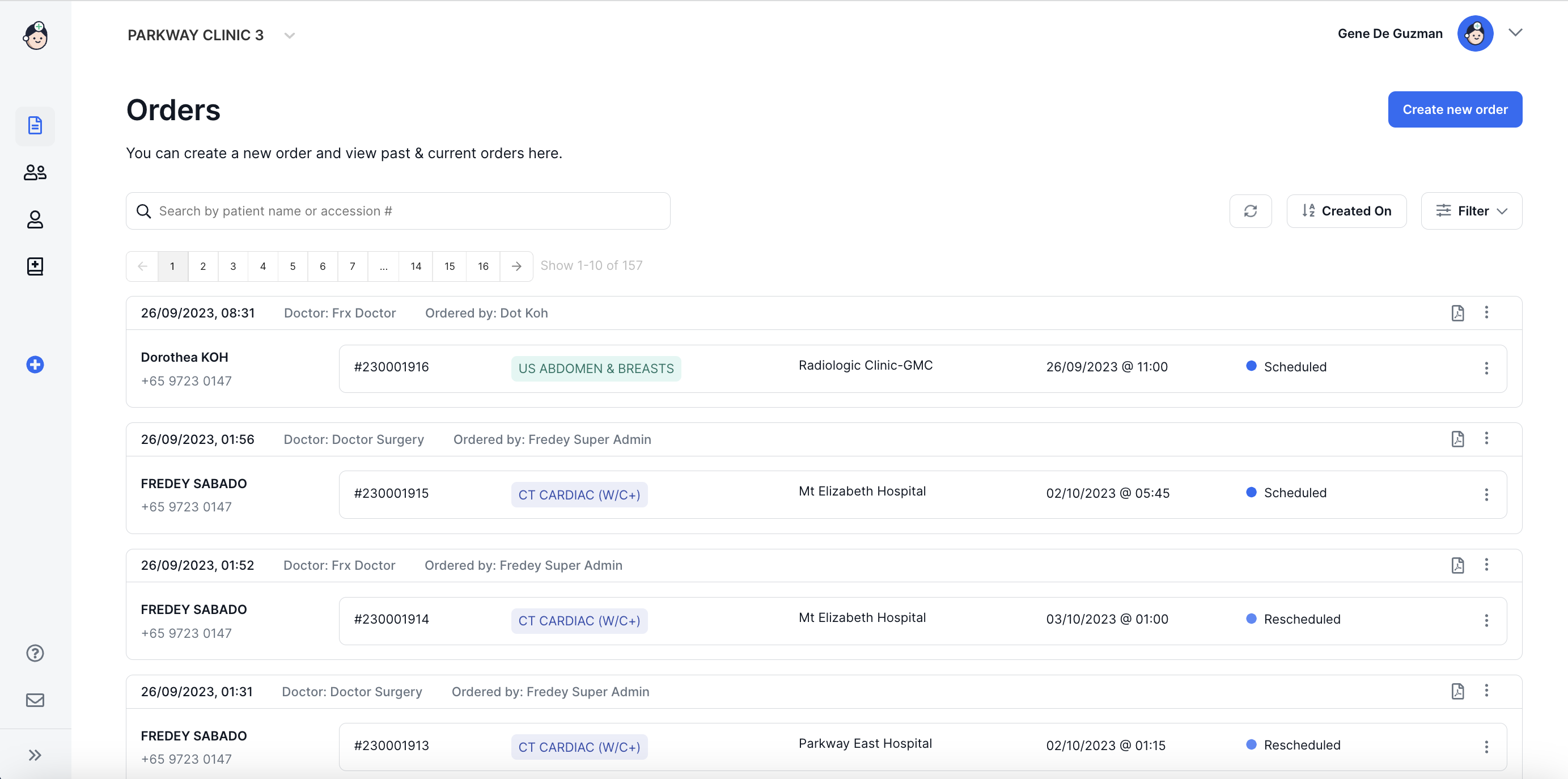This screenshot has width=1568, height=779.
Task: Click the Create new order button
Action: point(1454,109)
